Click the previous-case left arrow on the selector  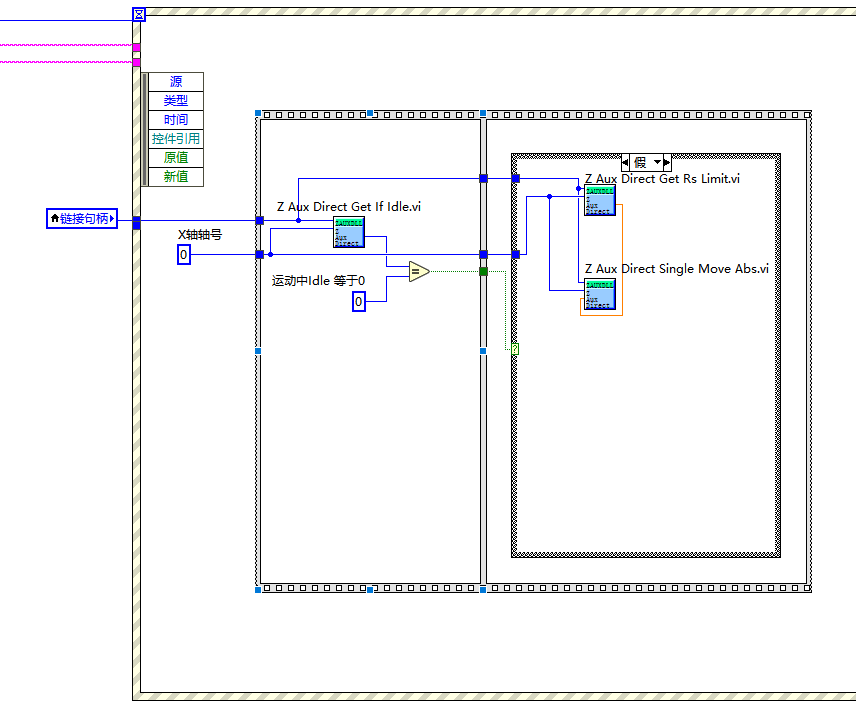626,162
